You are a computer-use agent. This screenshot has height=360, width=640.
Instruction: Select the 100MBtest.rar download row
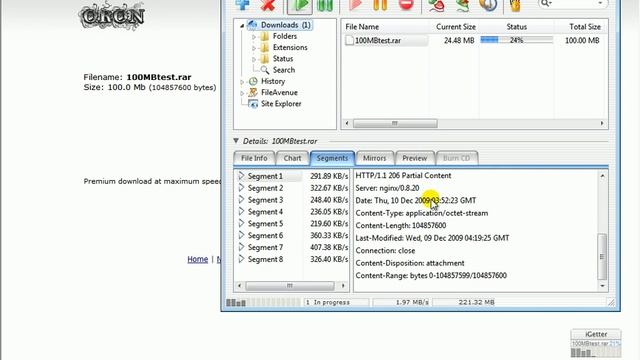tap(474, 40)
